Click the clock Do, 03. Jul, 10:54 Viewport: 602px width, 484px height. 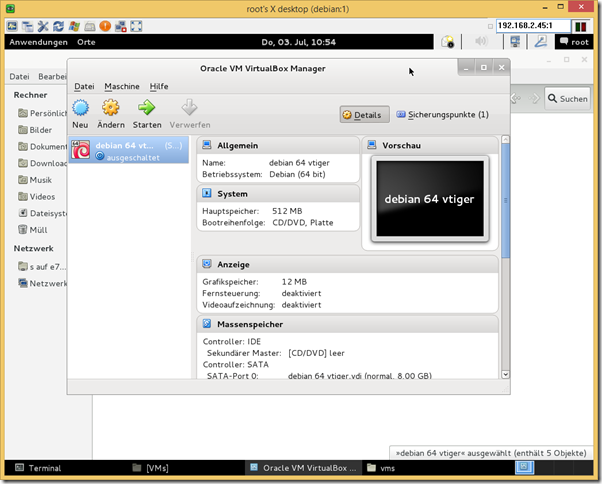coord(298,42)
